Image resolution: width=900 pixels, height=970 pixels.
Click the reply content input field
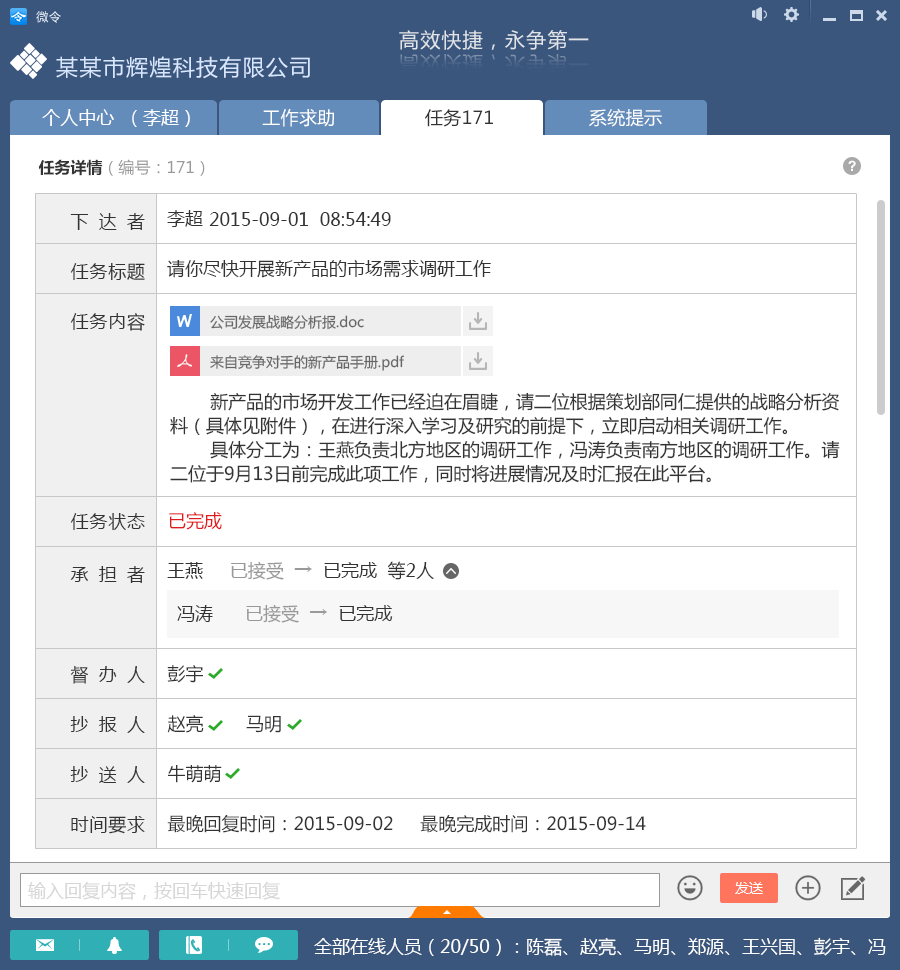(x=340, y=890)
